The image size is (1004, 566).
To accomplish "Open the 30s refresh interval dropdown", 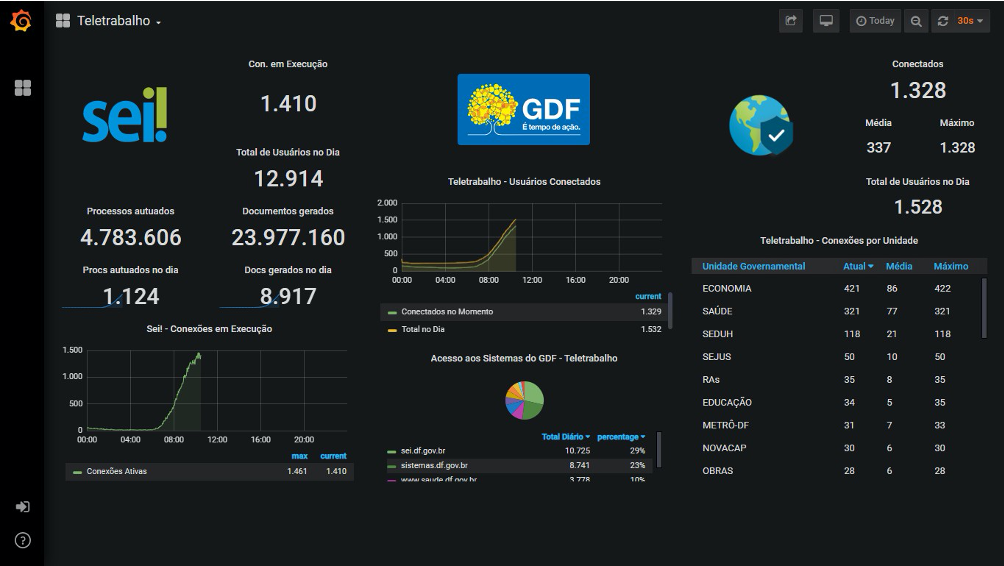I will pyautogui.click(x=971, y=21).
